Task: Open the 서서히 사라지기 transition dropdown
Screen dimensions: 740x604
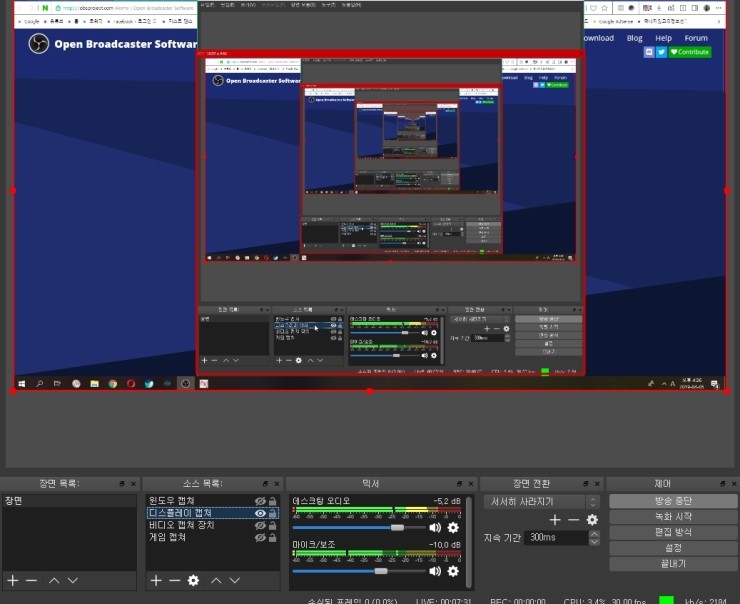Action: 542,502
